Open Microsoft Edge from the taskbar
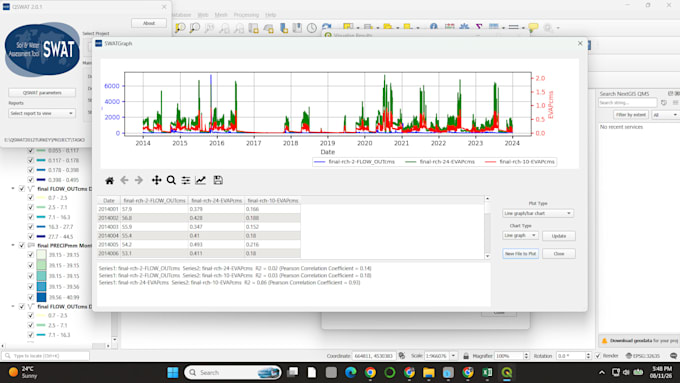The height and width of the screenshot is (383, 680). point(351,372)
